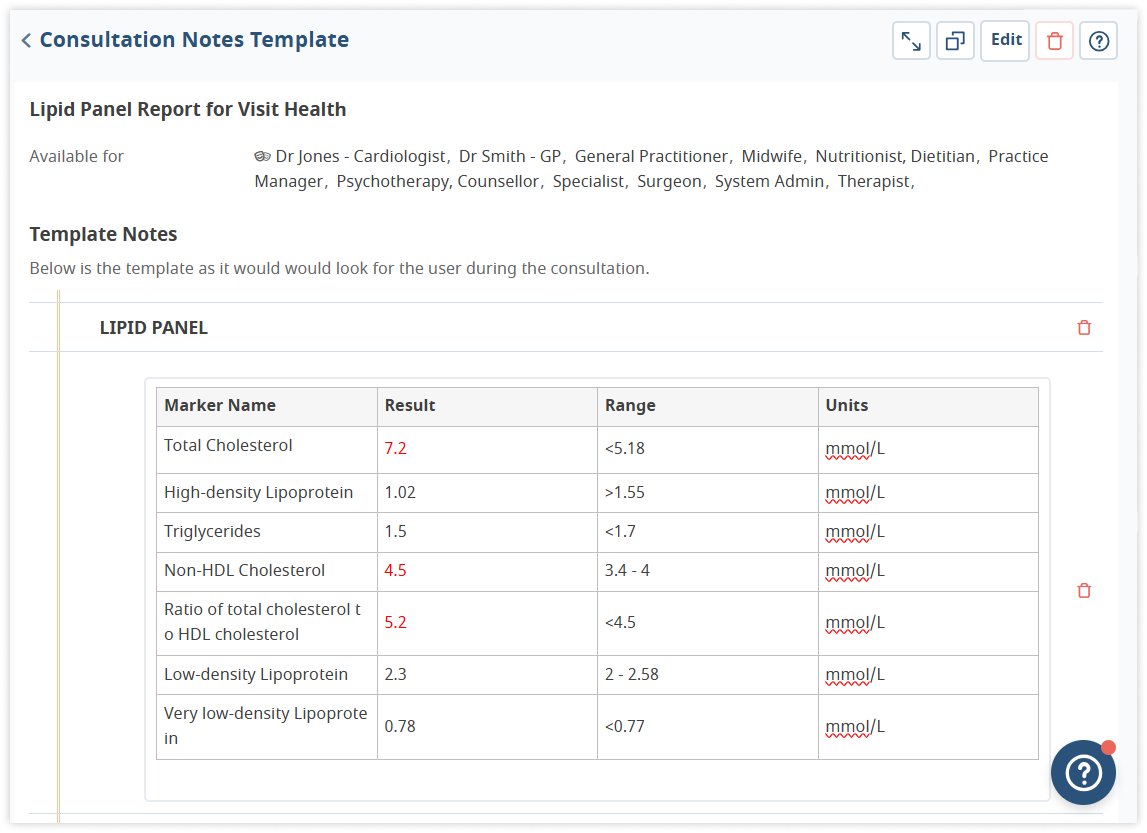
Task: Click System Admin in the roles list
Action: pyautogui.click(x=769, y=181)
